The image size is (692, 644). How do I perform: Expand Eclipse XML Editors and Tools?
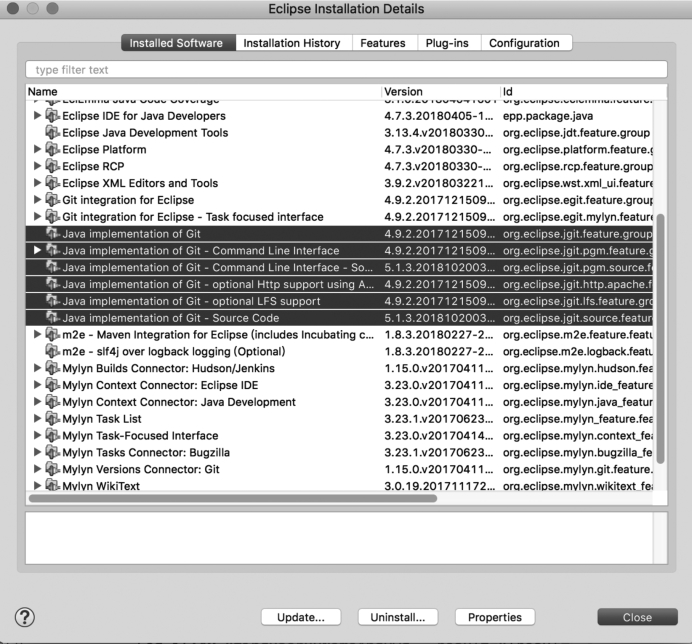(38, 183)
